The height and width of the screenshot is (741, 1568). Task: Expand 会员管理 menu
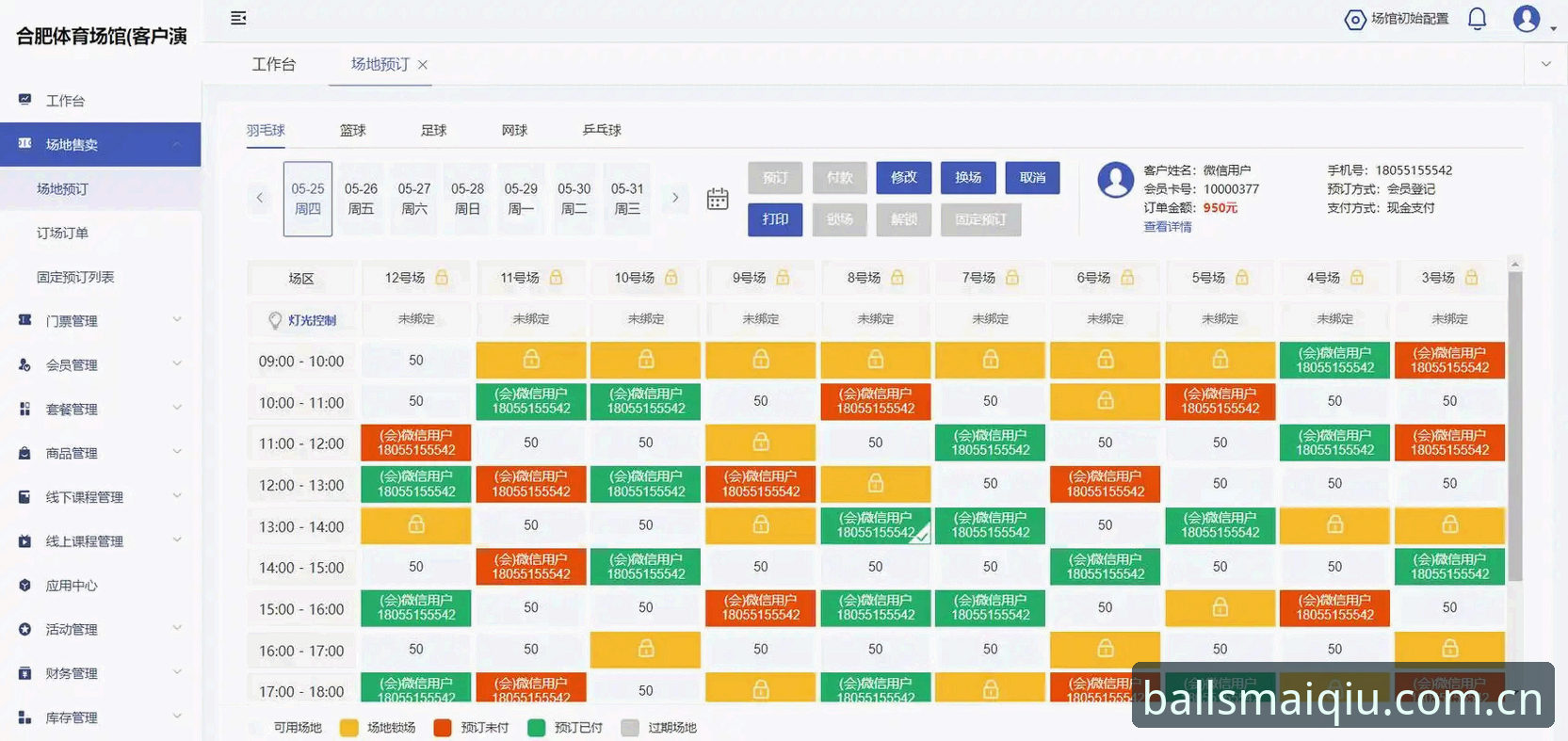[x=100, y=364]
